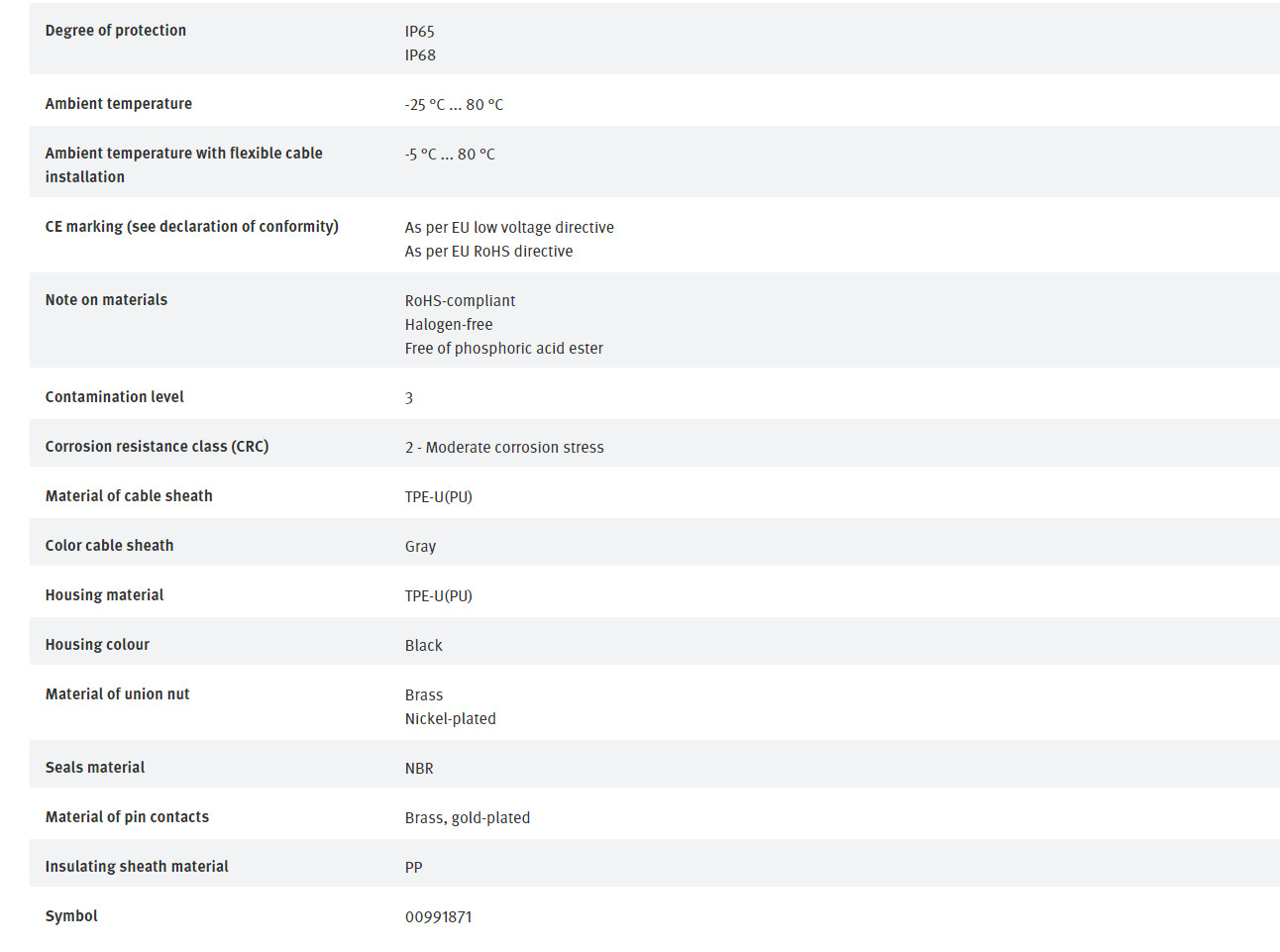Click the '-25 °C ... 80 °C' value

pyautogui.click(x=454, y=105)
